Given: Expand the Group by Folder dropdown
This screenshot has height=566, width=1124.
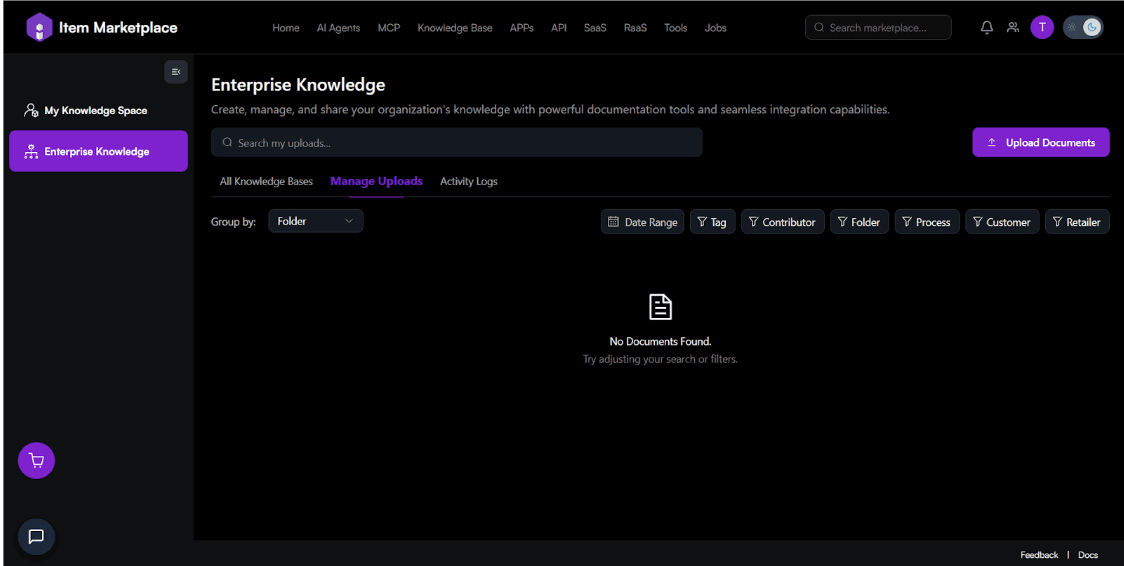Looking at the screenshot, I should click(315, 221).
